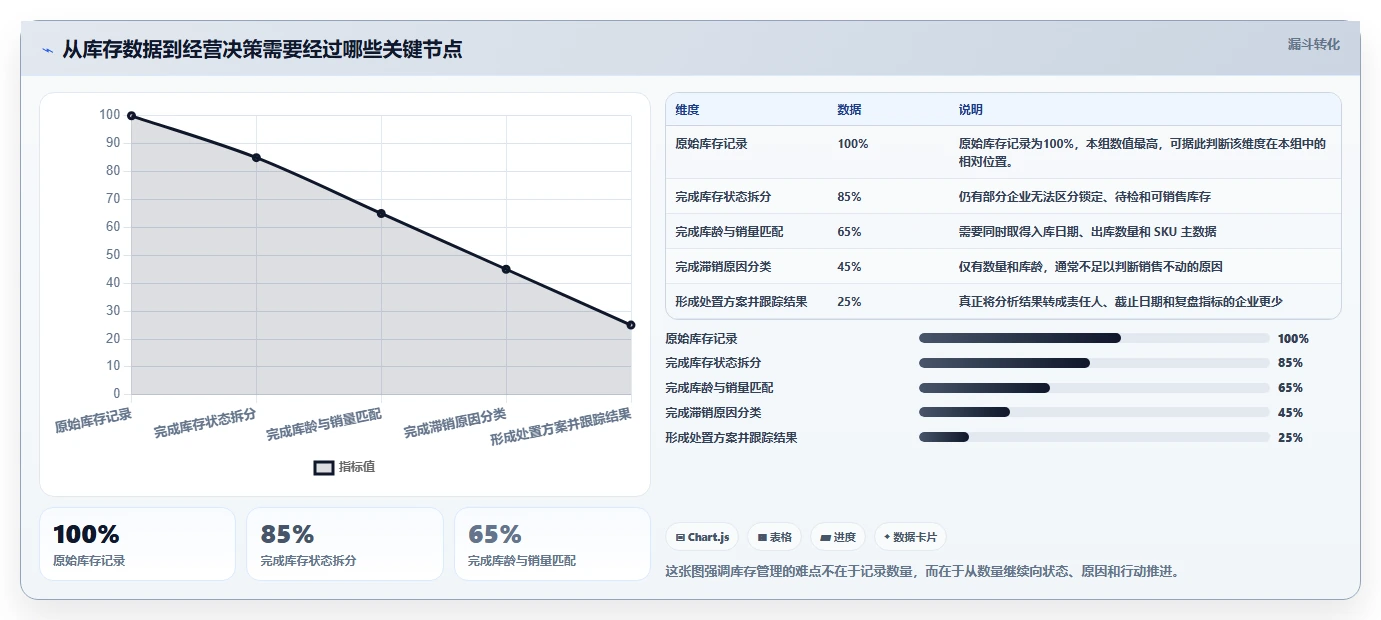This screenshot has width=1381, height=620.
Task: Click the x-axis label 完成滞销原因分类
Action: [x=455, y=423]
